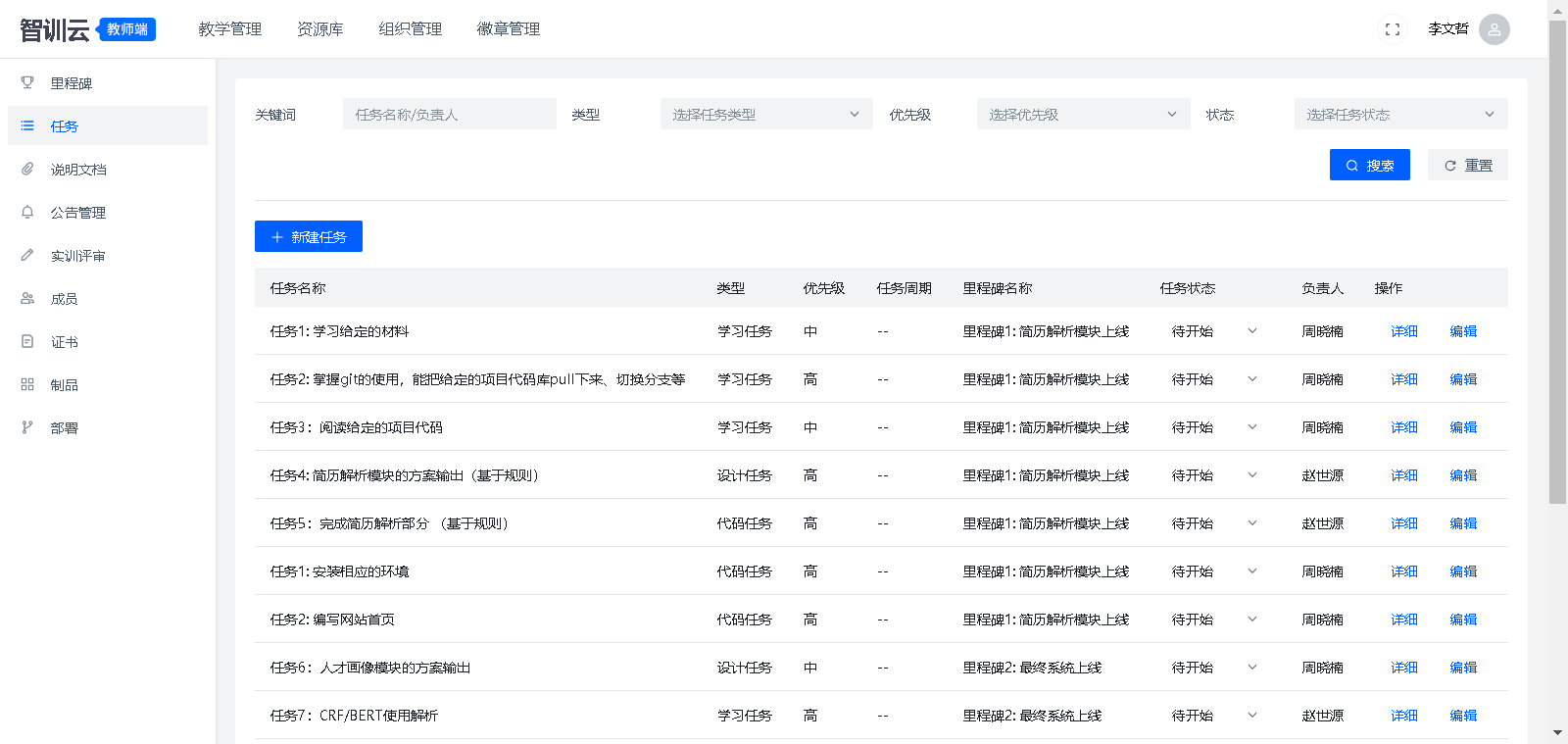Expand status dropdown for 任务3：阅读给定的项目代码
Viewport: 1568px width, 744px height.
point(1252,427)
